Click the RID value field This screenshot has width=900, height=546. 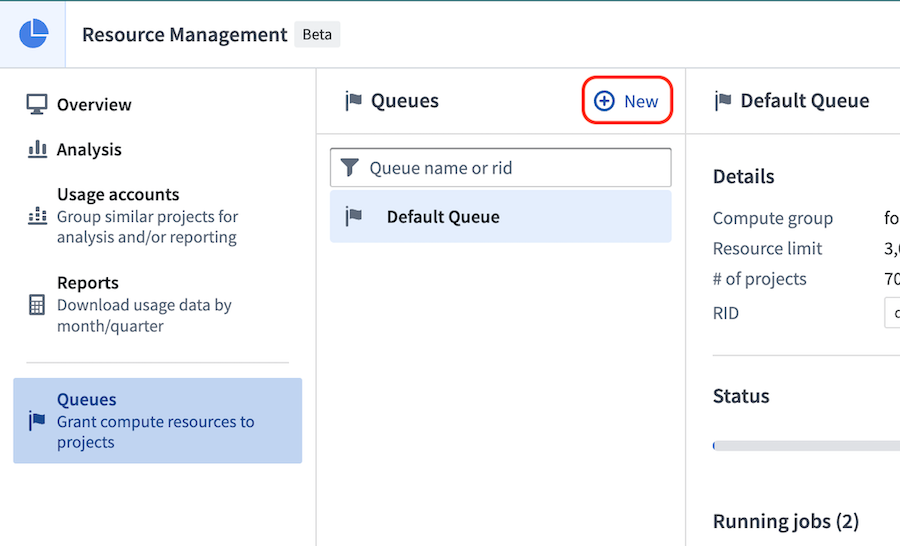pyautogui.click(x=892, y=313)
